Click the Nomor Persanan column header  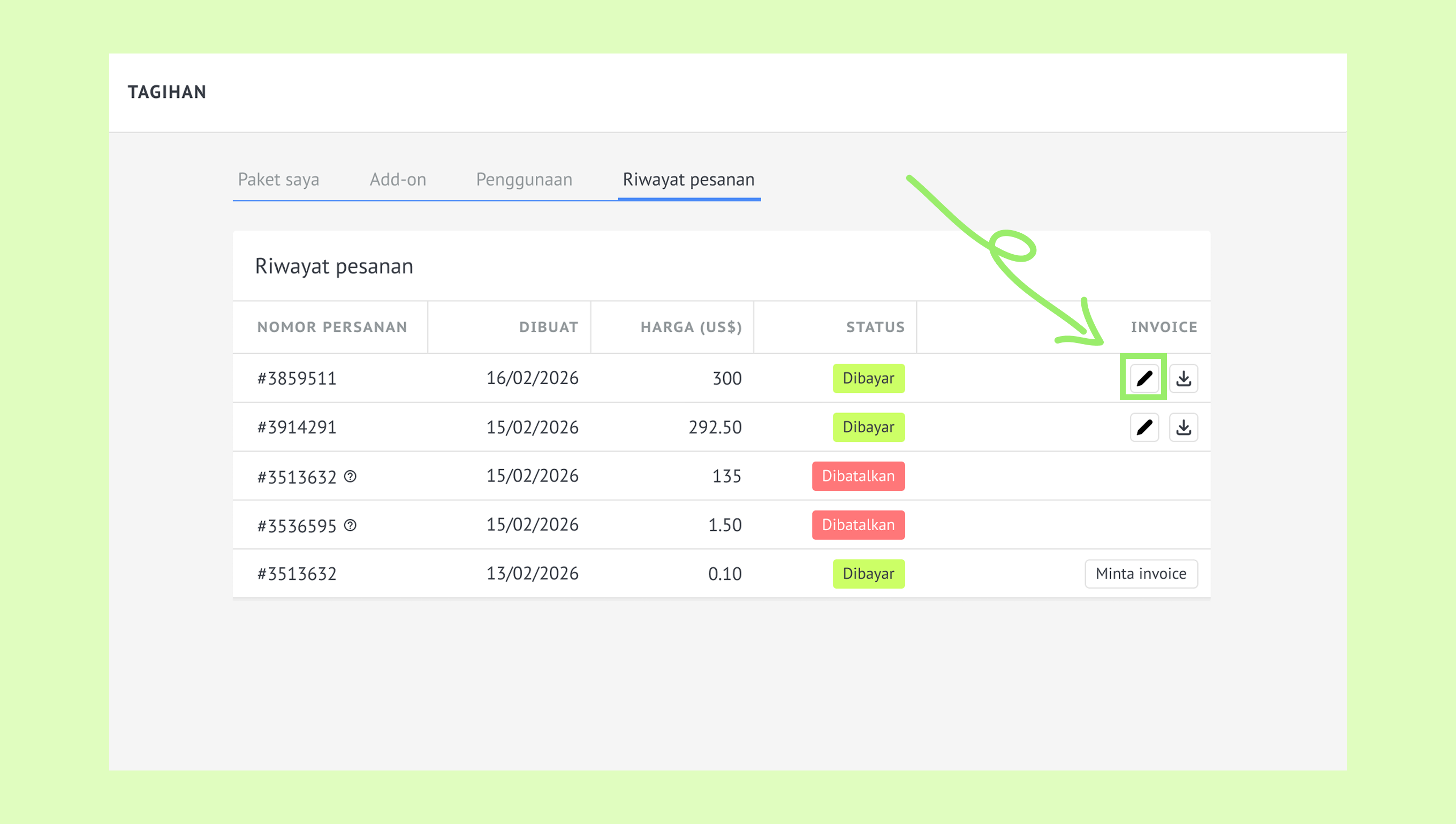[x=332, y=327]
